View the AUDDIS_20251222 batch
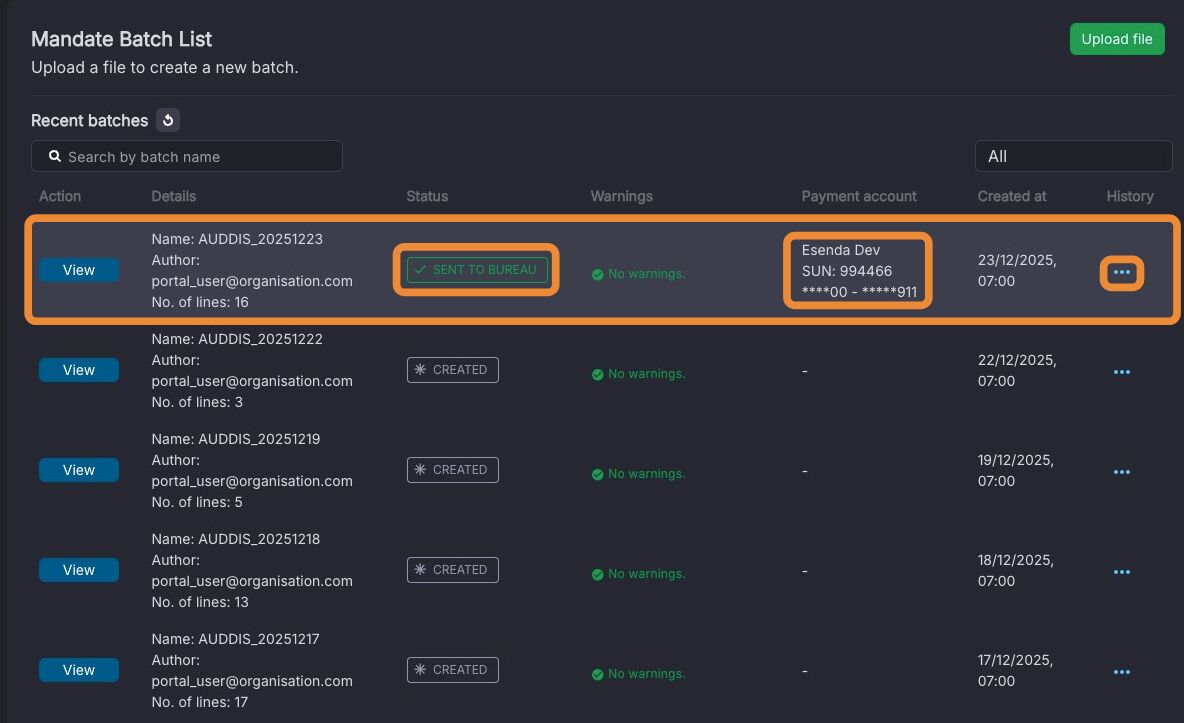 tap(79, 370)
